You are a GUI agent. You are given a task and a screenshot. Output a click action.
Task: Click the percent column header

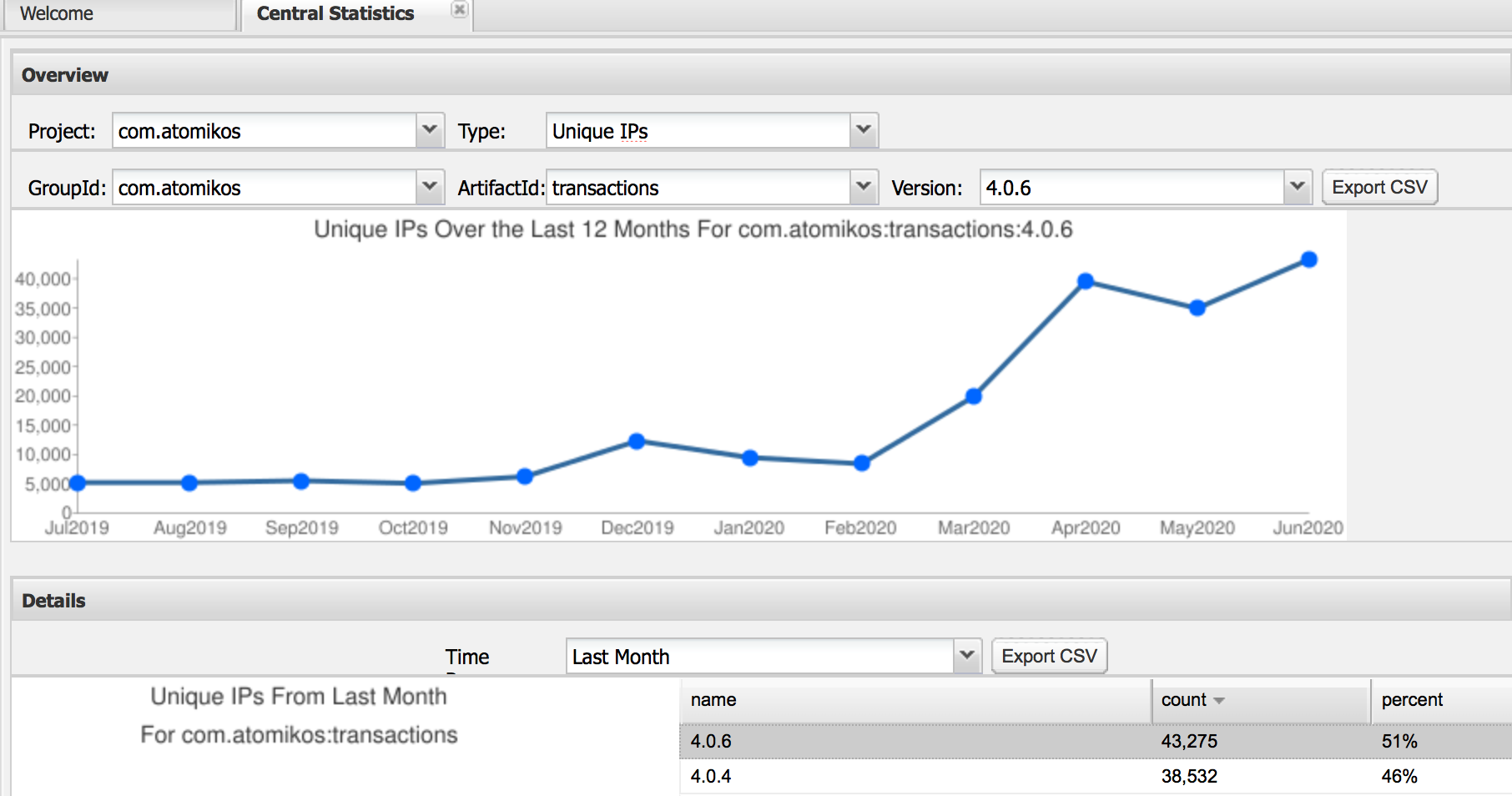coord(1412,700)
